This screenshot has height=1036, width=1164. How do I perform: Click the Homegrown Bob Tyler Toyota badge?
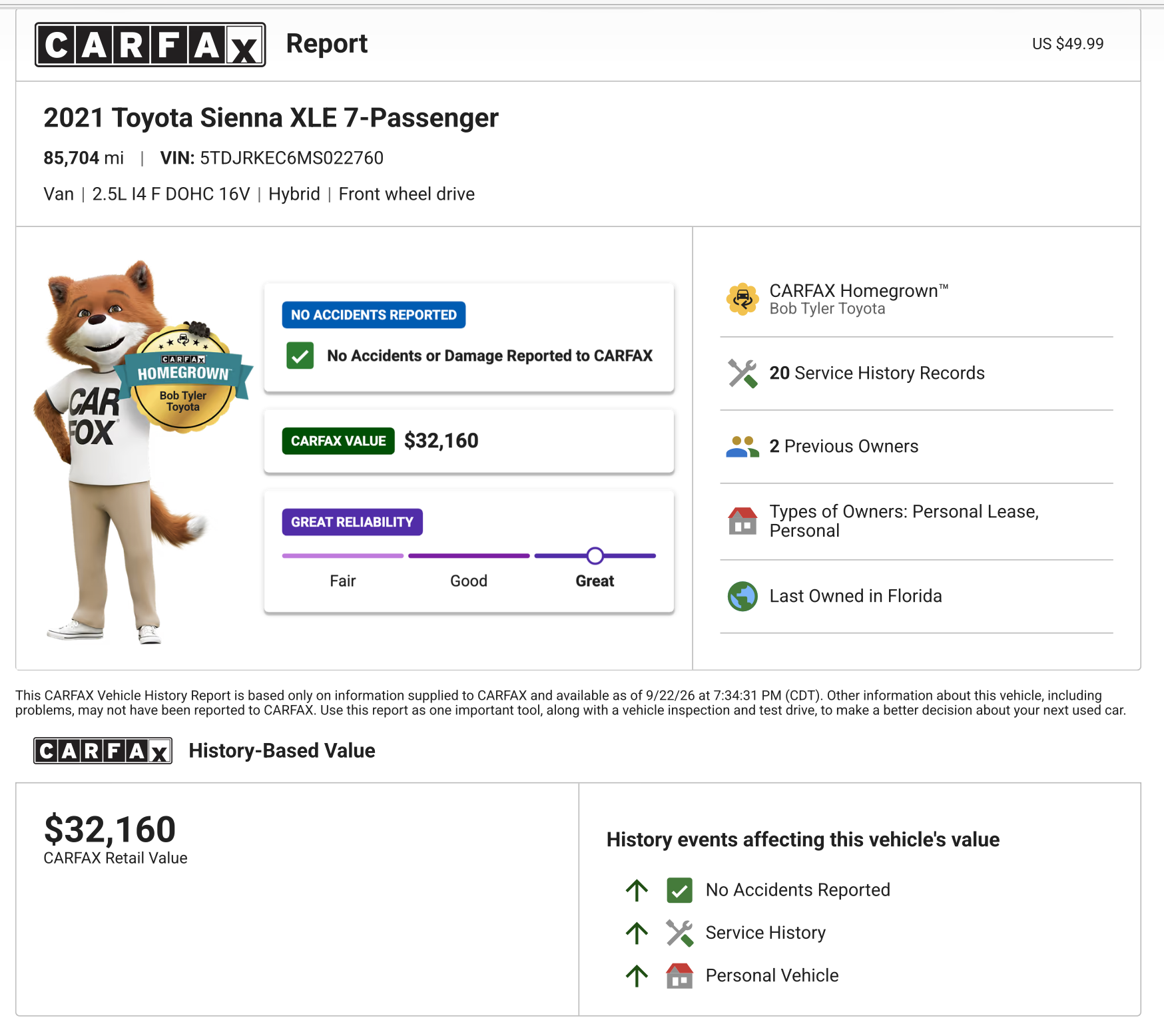(x=184, y=379)
